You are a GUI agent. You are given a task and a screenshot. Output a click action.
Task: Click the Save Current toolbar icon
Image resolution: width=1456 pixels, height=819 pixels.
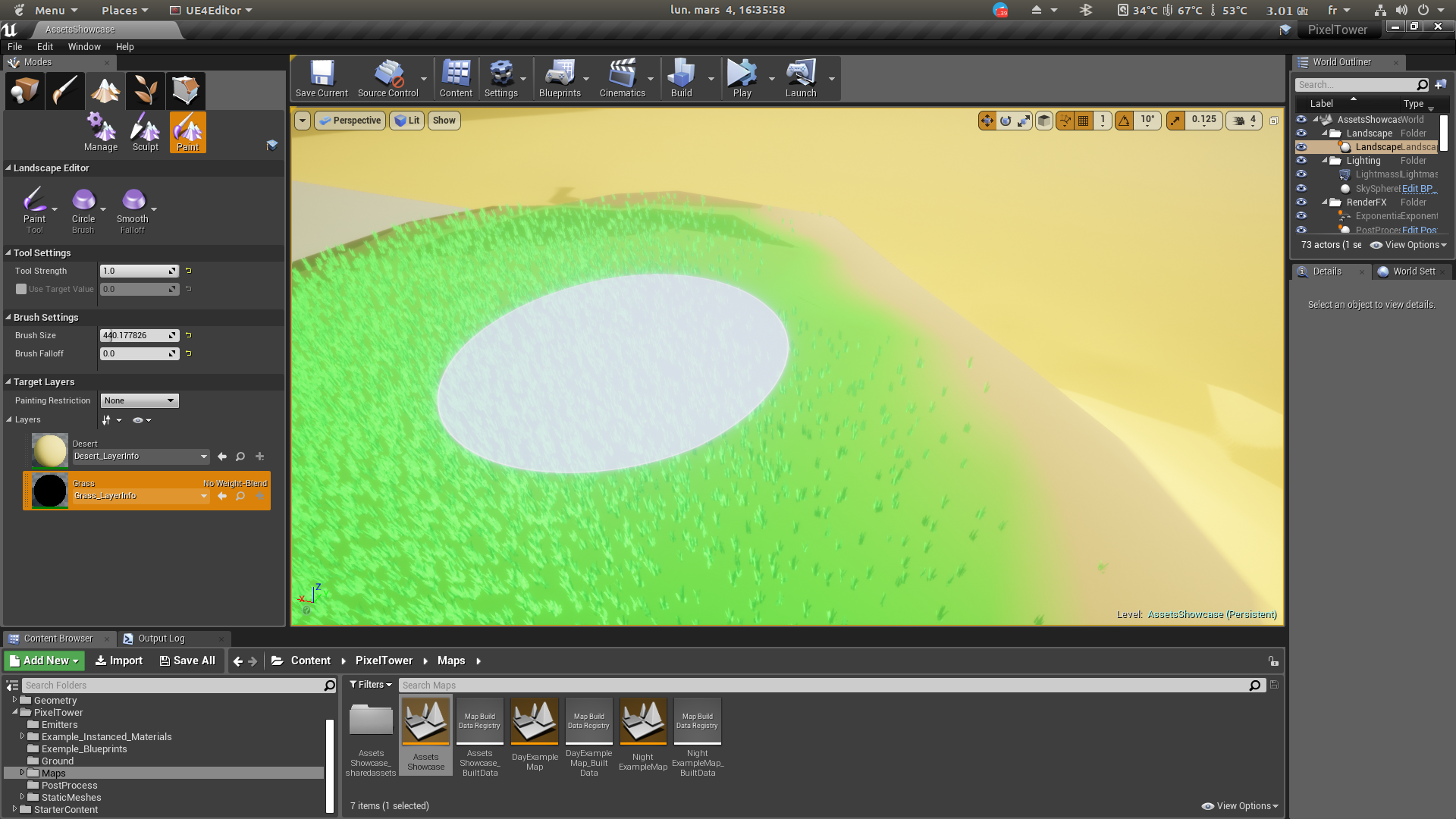(322, 79)
